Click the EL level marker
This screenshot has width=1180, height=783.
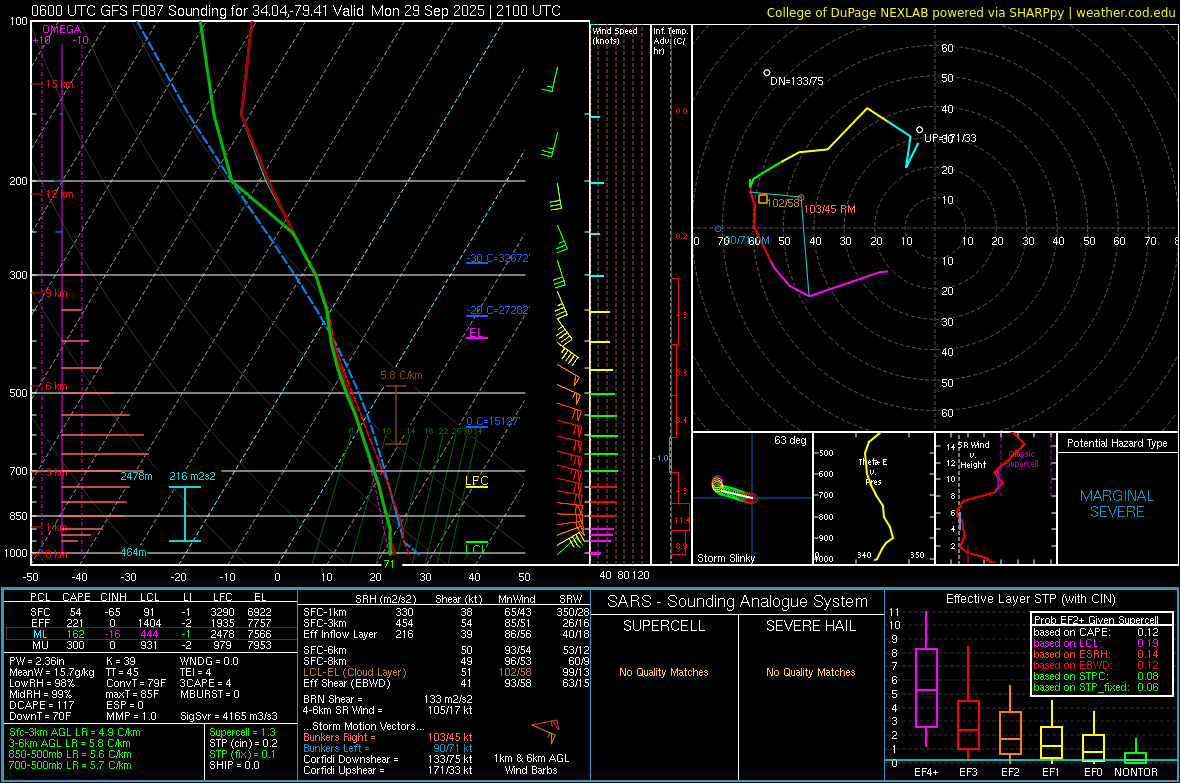coord(476,333)
